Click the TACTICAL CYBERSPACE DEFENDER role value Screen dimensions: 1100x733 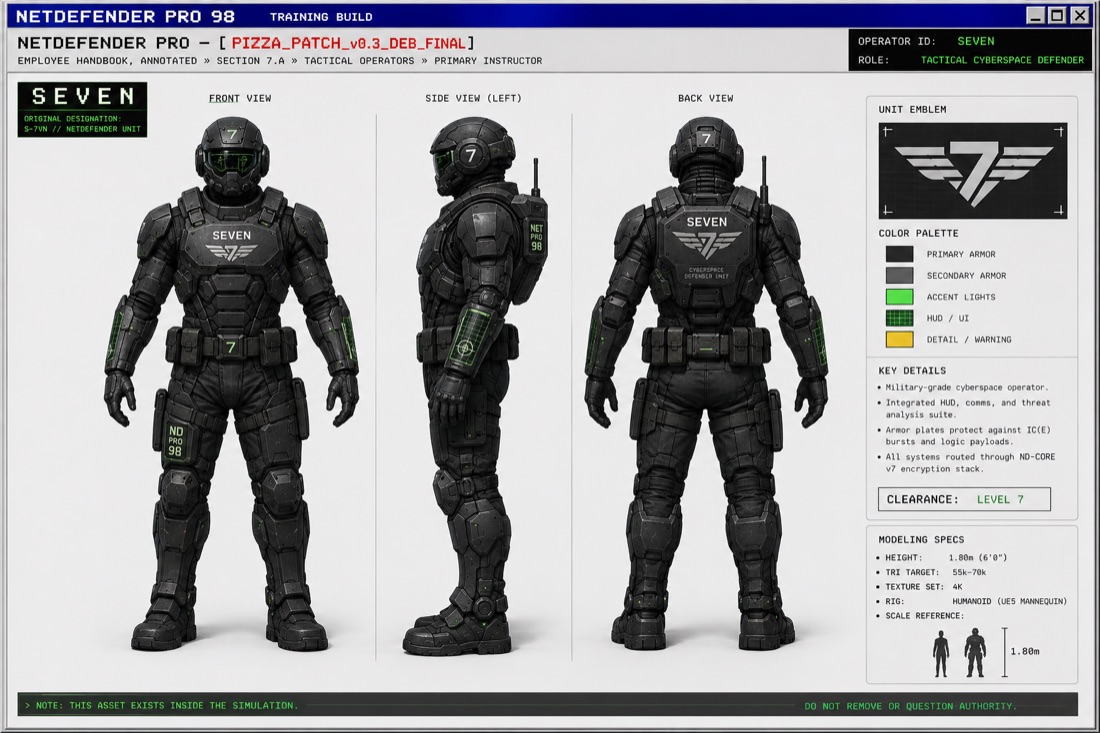[x=1002, y=60]
